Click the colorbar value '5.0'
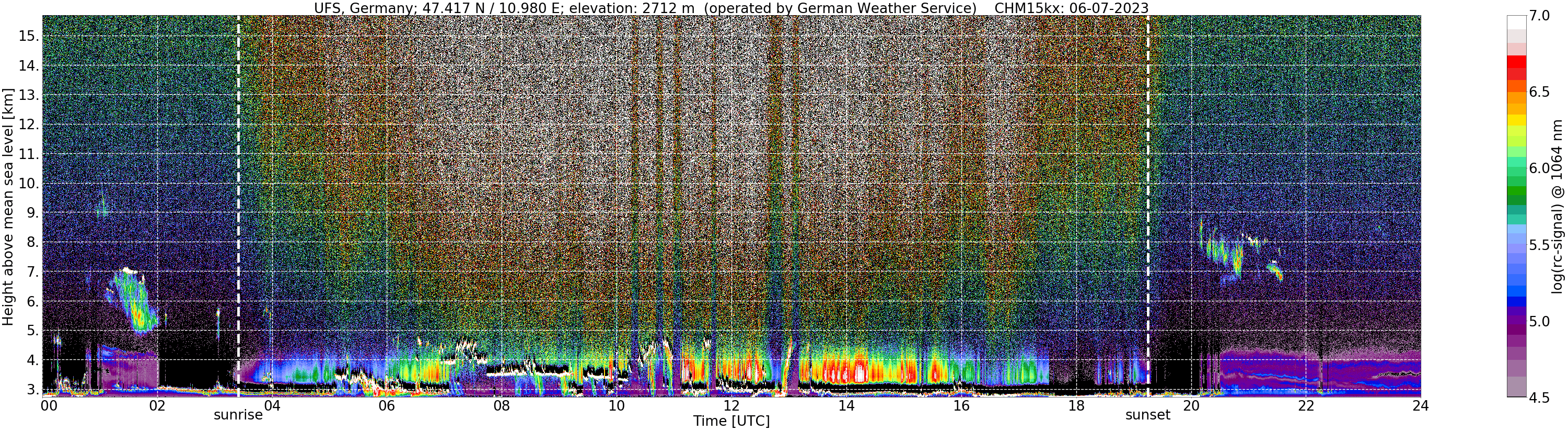 [x=1538, y=321]
